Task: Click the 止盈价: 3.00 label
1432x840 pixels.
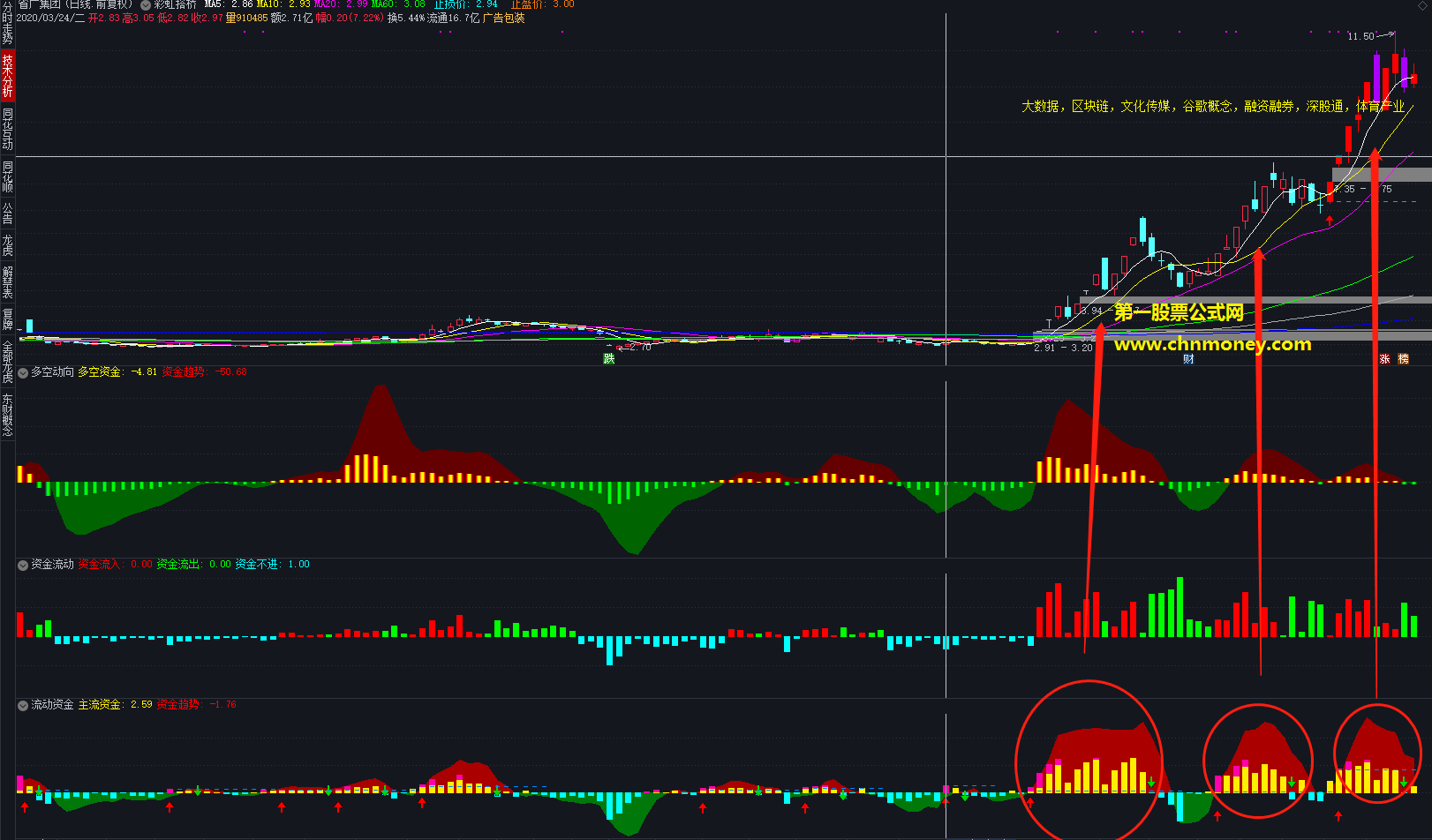Action: 542,4
